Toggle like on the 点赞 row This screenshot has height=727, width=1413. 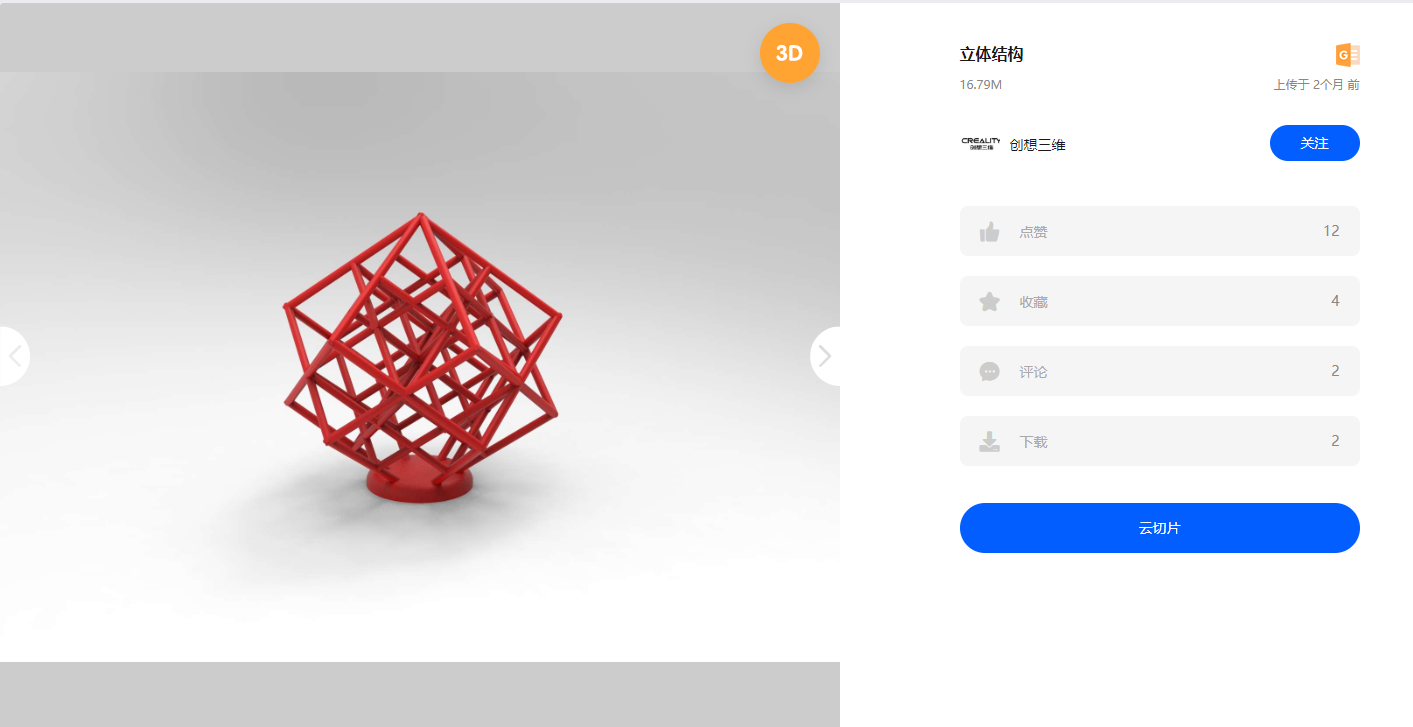coord(1160,231)
